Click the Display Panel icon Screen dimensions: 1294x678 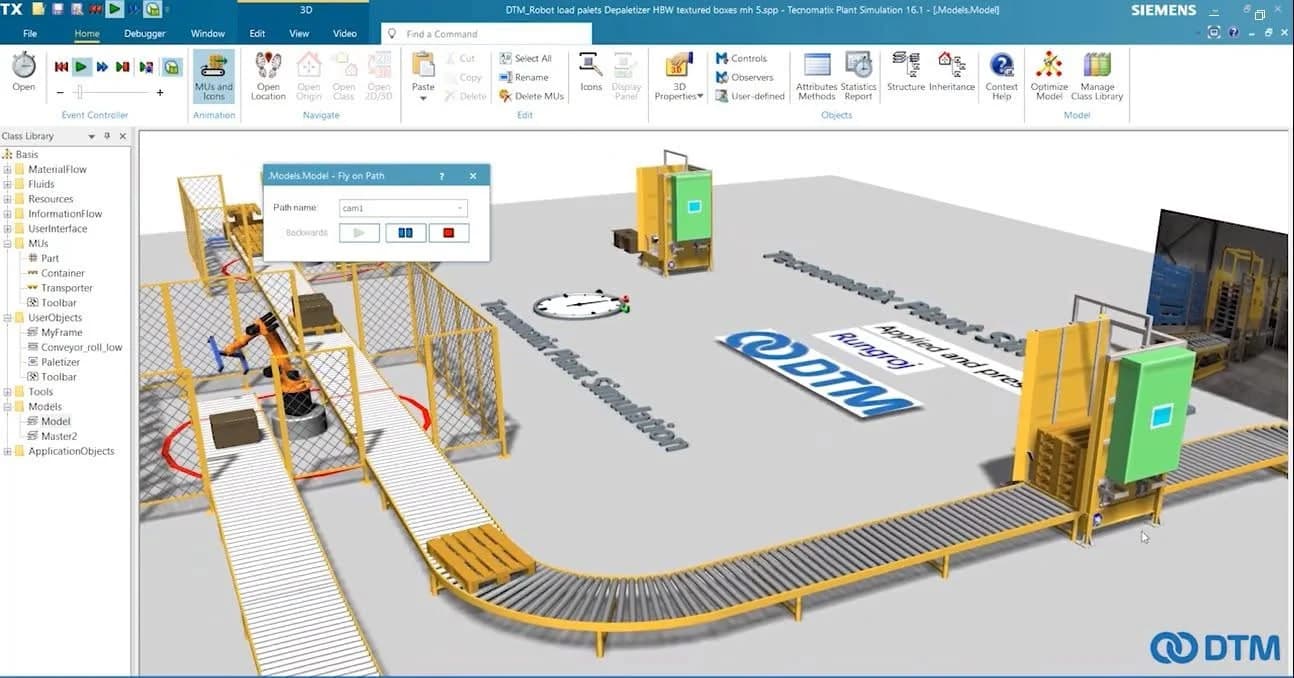[627, 77]
